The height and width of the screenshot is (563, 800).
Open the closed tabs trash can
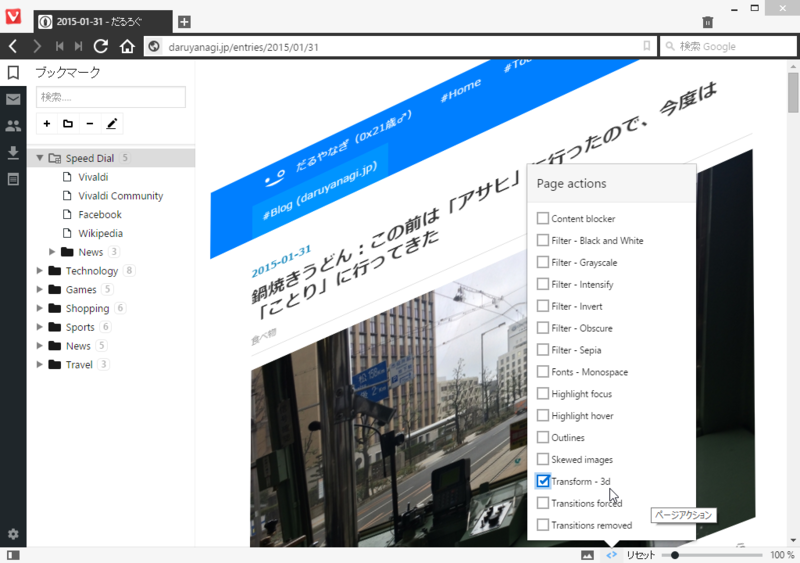coord(707,22)
